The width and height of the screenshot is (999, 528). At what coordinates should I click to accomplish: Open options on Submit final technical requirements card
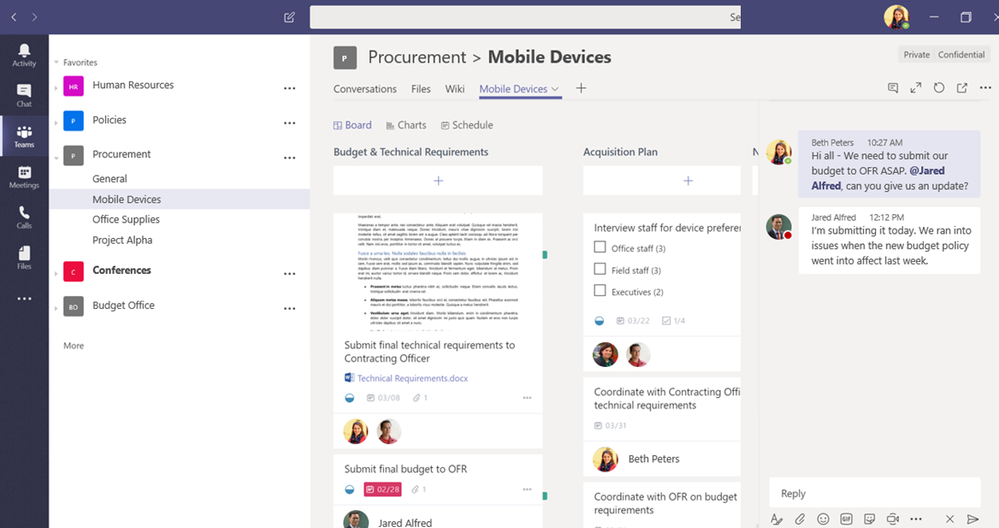tap(527, 397)
